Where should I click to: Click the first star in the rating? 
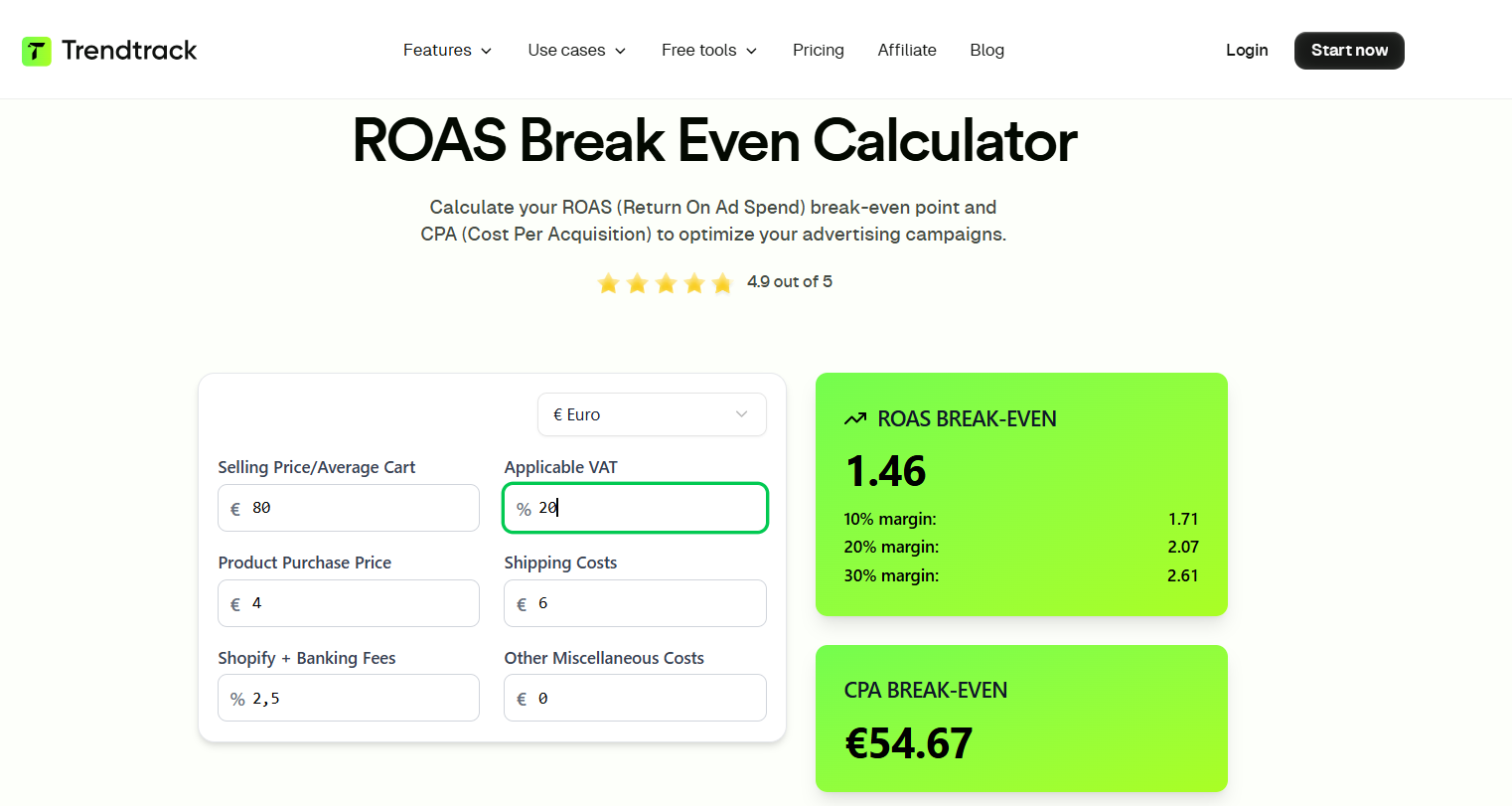coord(608,283)
